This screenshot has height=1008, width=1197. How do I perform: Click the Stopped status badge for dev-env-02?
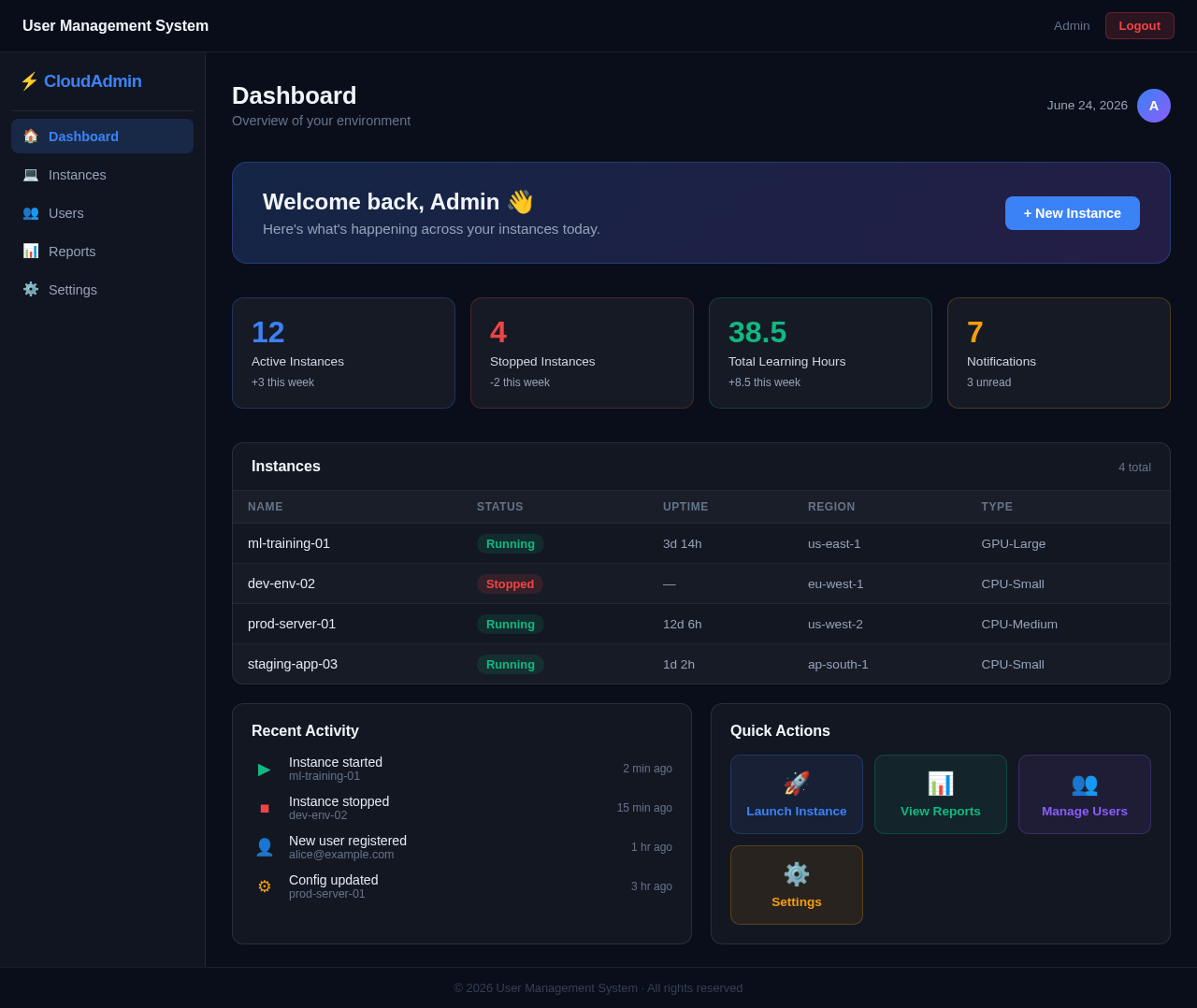click(x=510, y=583)
